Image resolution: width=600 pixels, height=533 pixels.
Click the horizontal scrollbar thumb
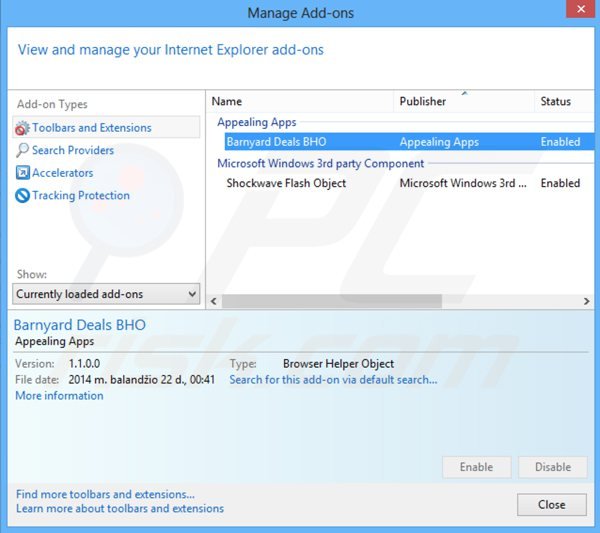pos(332,301)
